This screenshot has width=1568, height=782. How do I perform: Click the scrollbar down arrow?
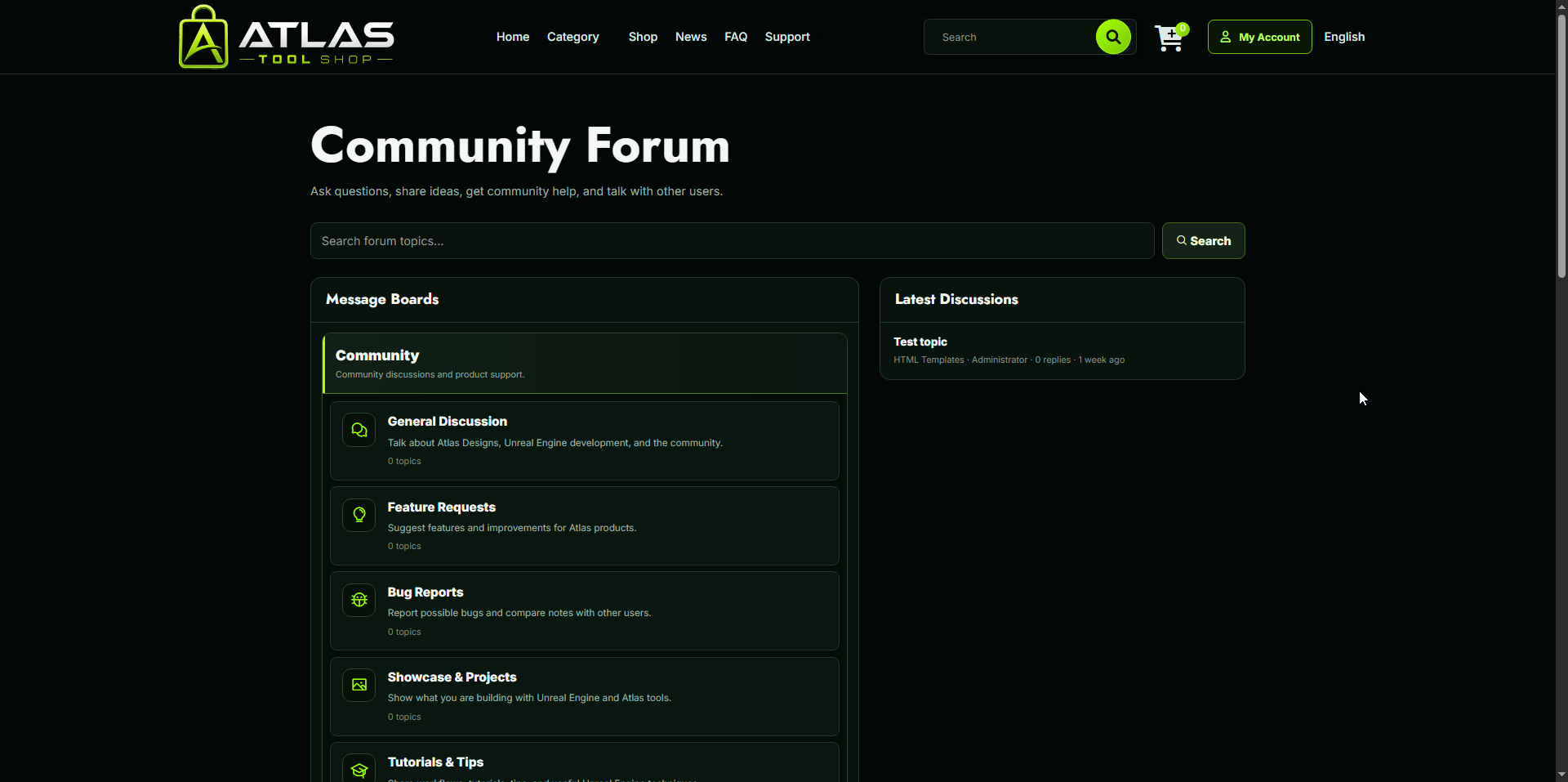1561,775
